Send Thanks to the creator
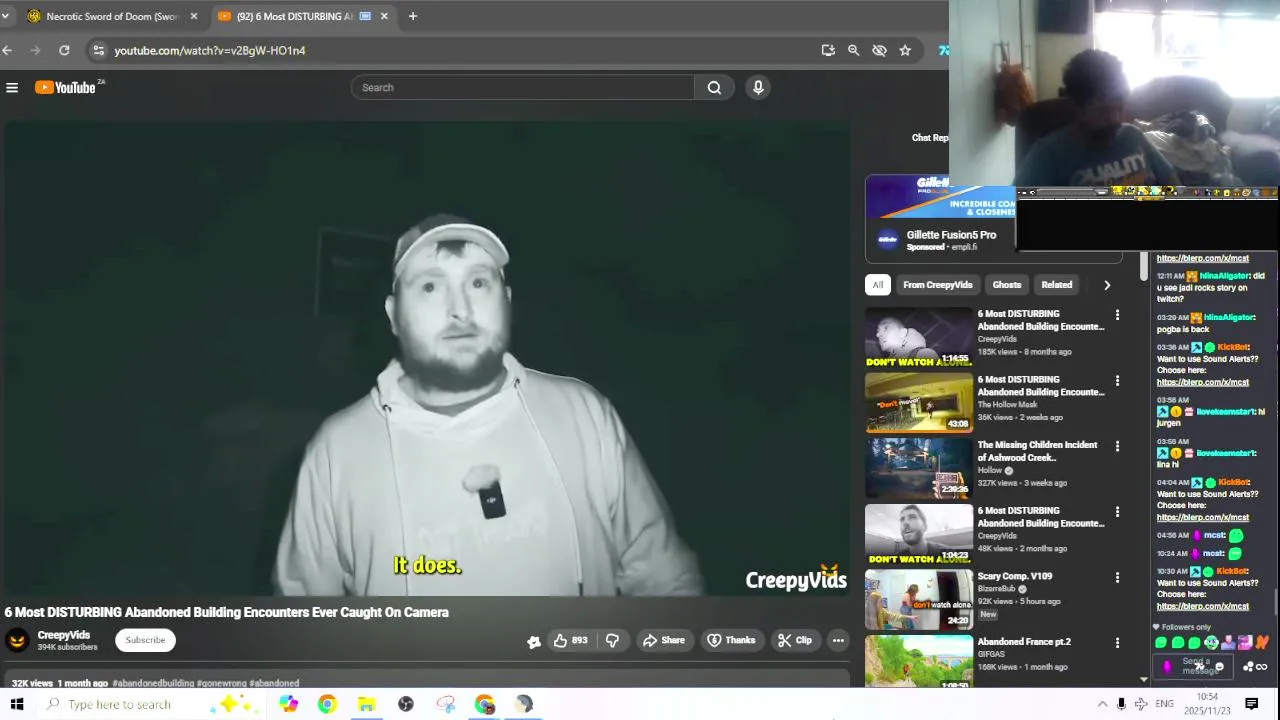This screenshot has height=720, width=1280. (x=731, y=640)
